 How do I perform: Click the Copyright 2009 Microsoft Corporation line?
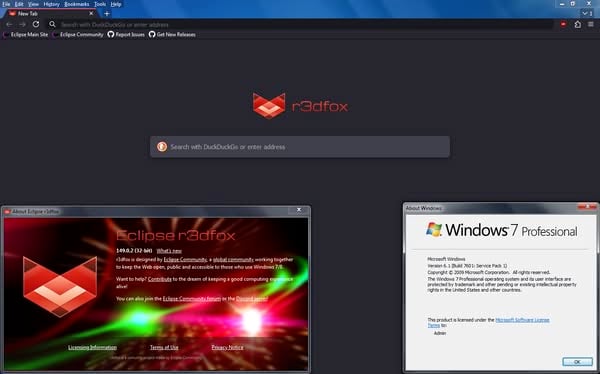coord(489,272)
